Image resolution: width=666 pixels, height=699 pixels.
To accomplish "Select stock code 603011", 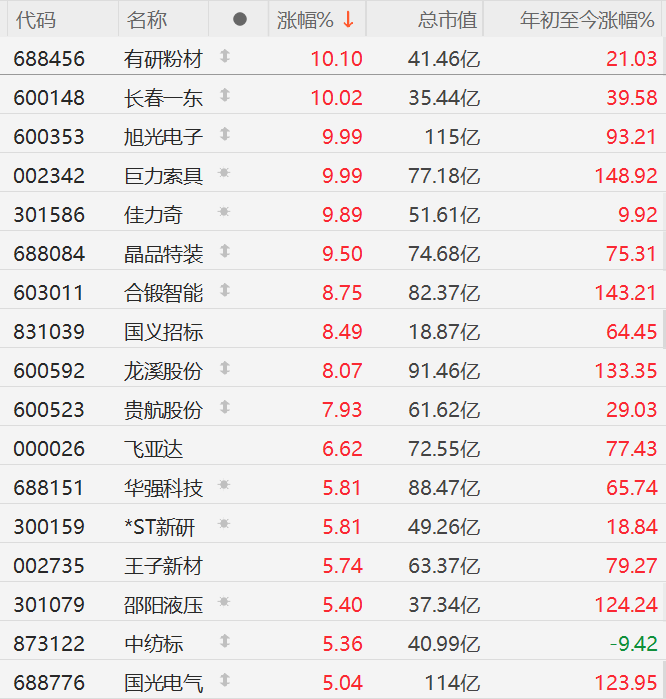I will pos(48,293).
